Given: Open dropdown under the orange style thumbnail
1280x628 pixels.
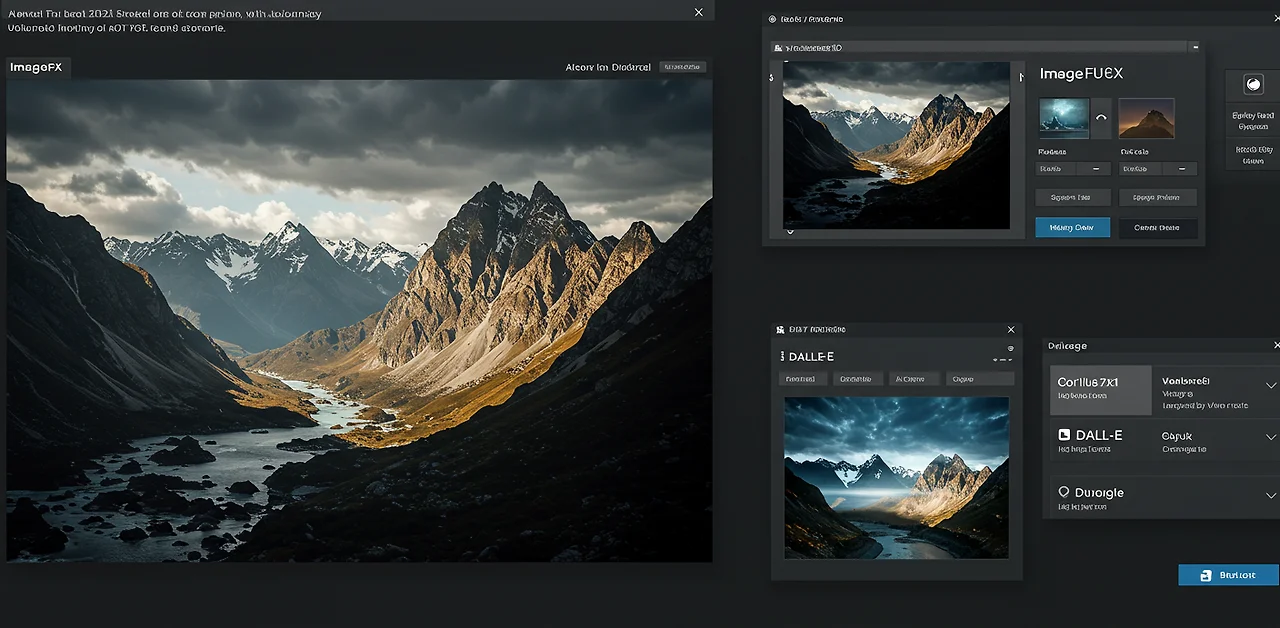Looking at the screenshot, I should 1158,169.
